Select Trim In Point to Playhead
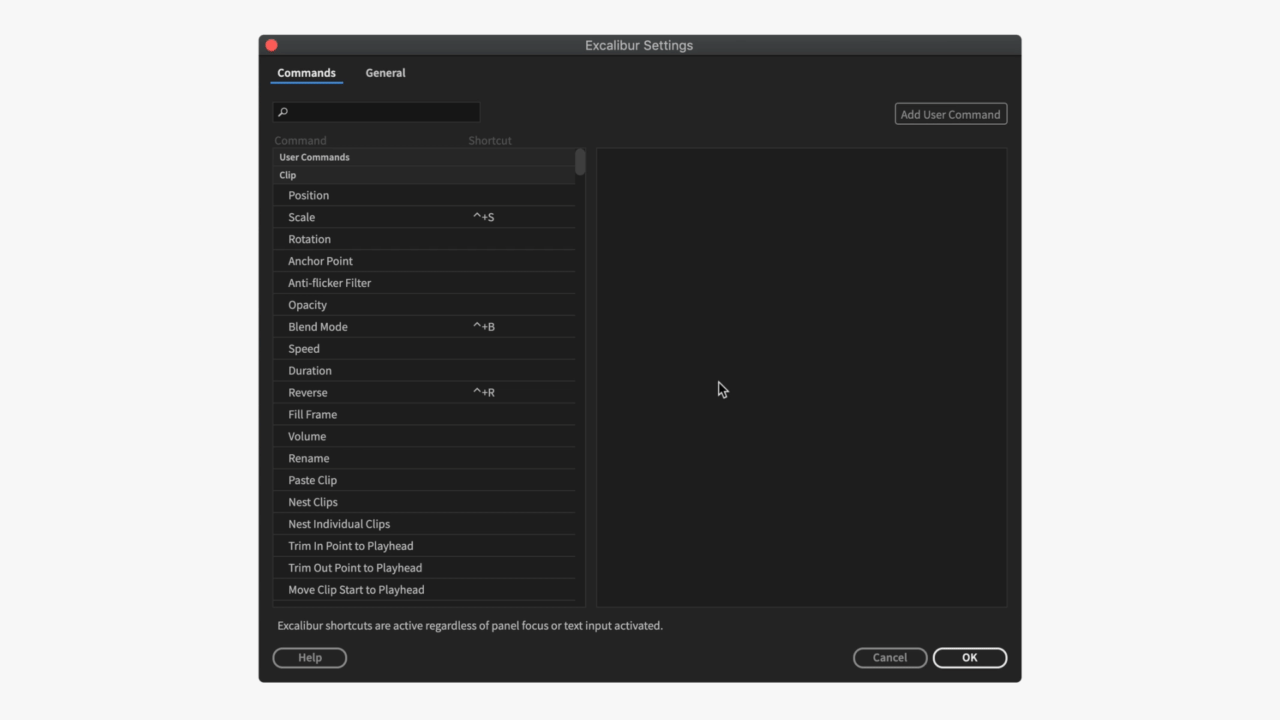 point(424,547)
